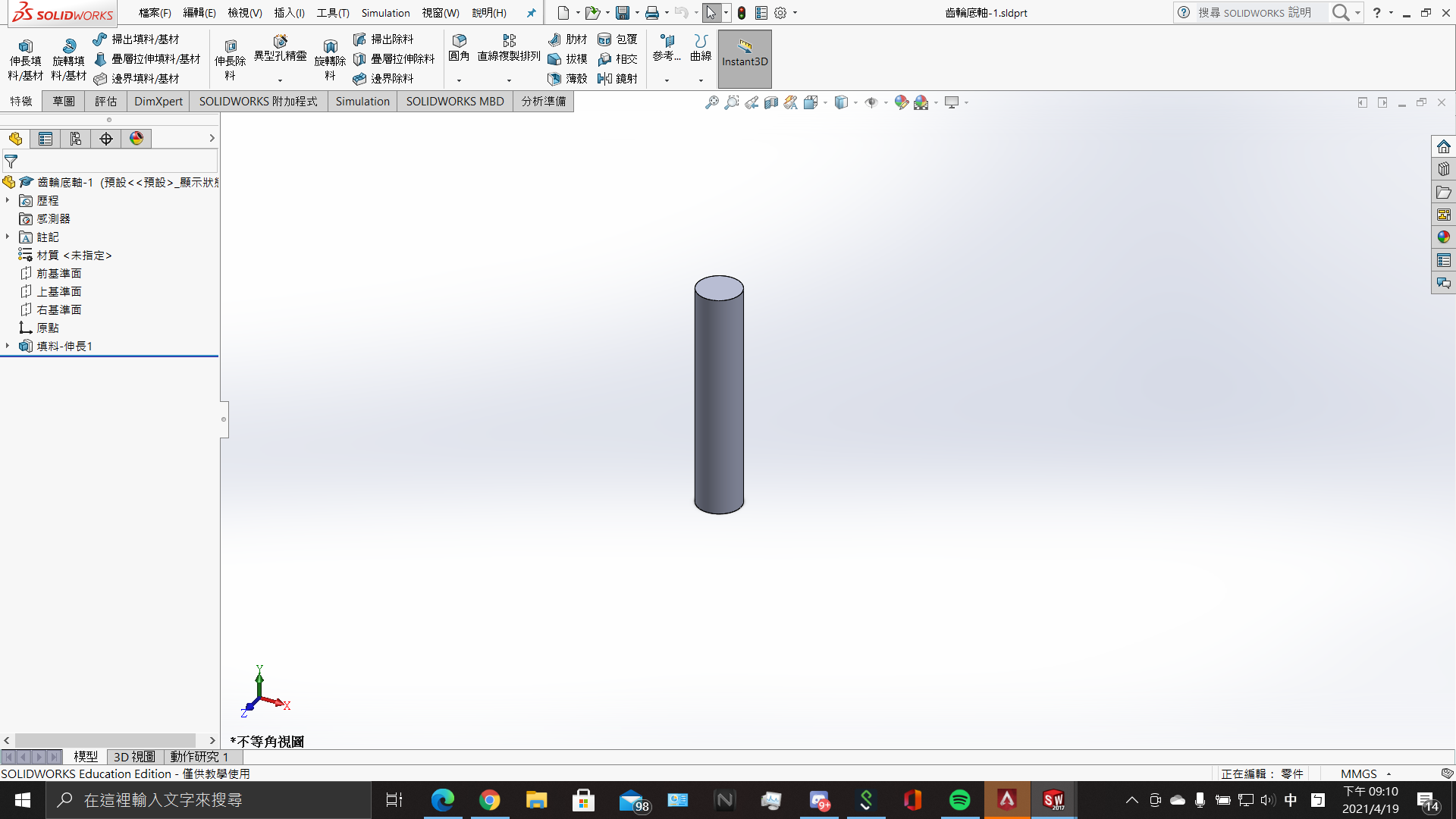
Task: Toggle the pushpin next to the 說明 menu
Action: pos(531,13)
